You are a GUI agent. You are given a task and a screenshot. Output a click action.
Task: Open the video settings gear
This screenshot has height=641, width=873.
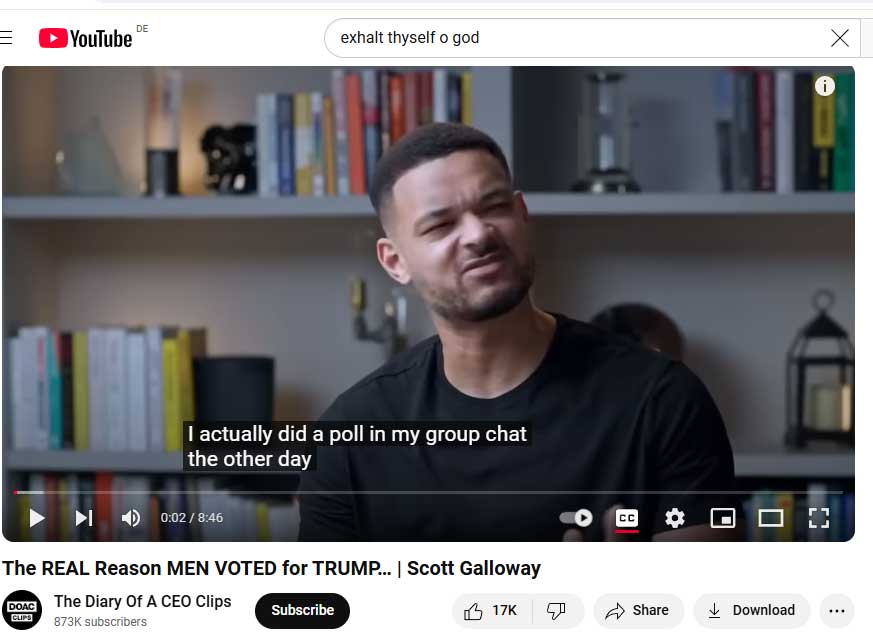[x=675, y=518]
